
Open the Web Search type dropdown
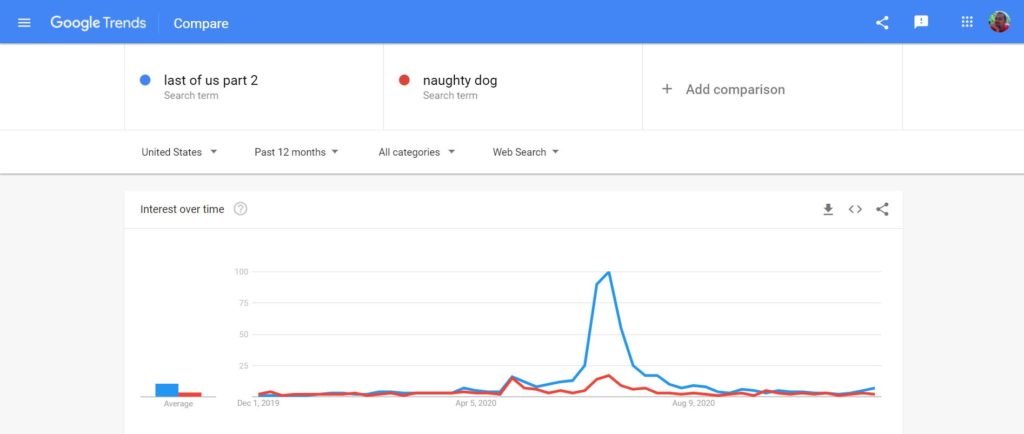525,152
